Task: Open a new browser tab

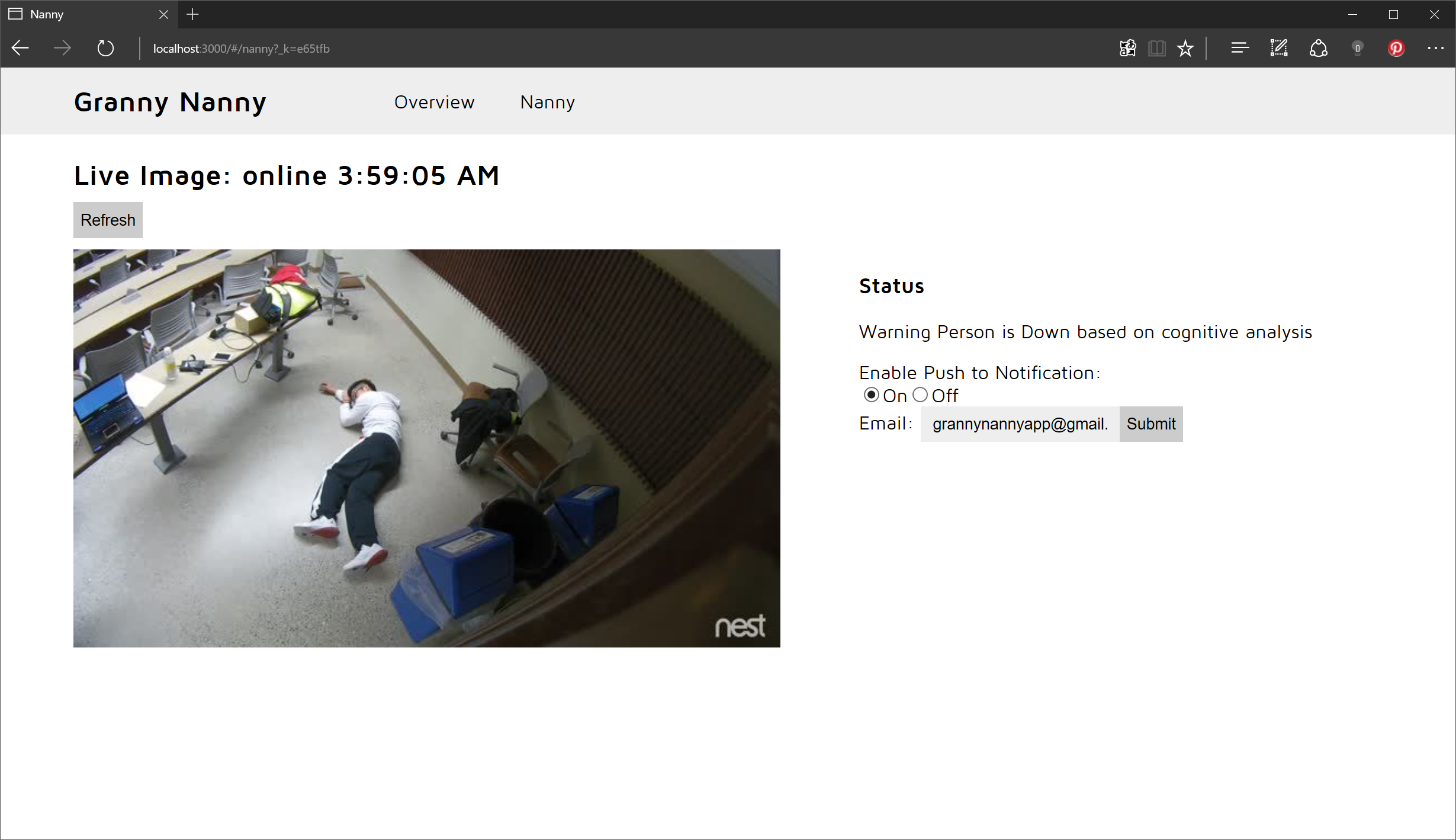Action: 192,14
